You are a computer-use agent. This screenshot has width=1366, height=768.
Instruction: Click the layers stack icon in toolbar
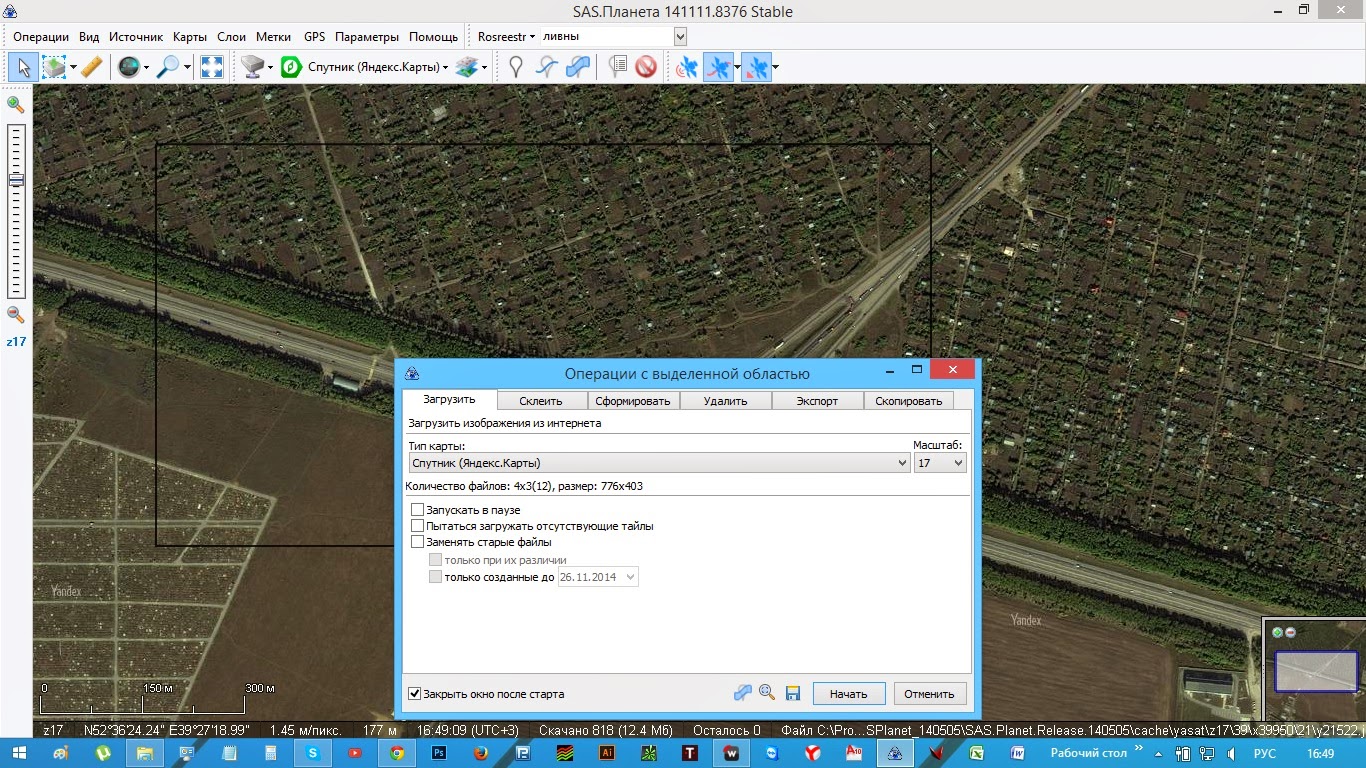coord(466,67)
